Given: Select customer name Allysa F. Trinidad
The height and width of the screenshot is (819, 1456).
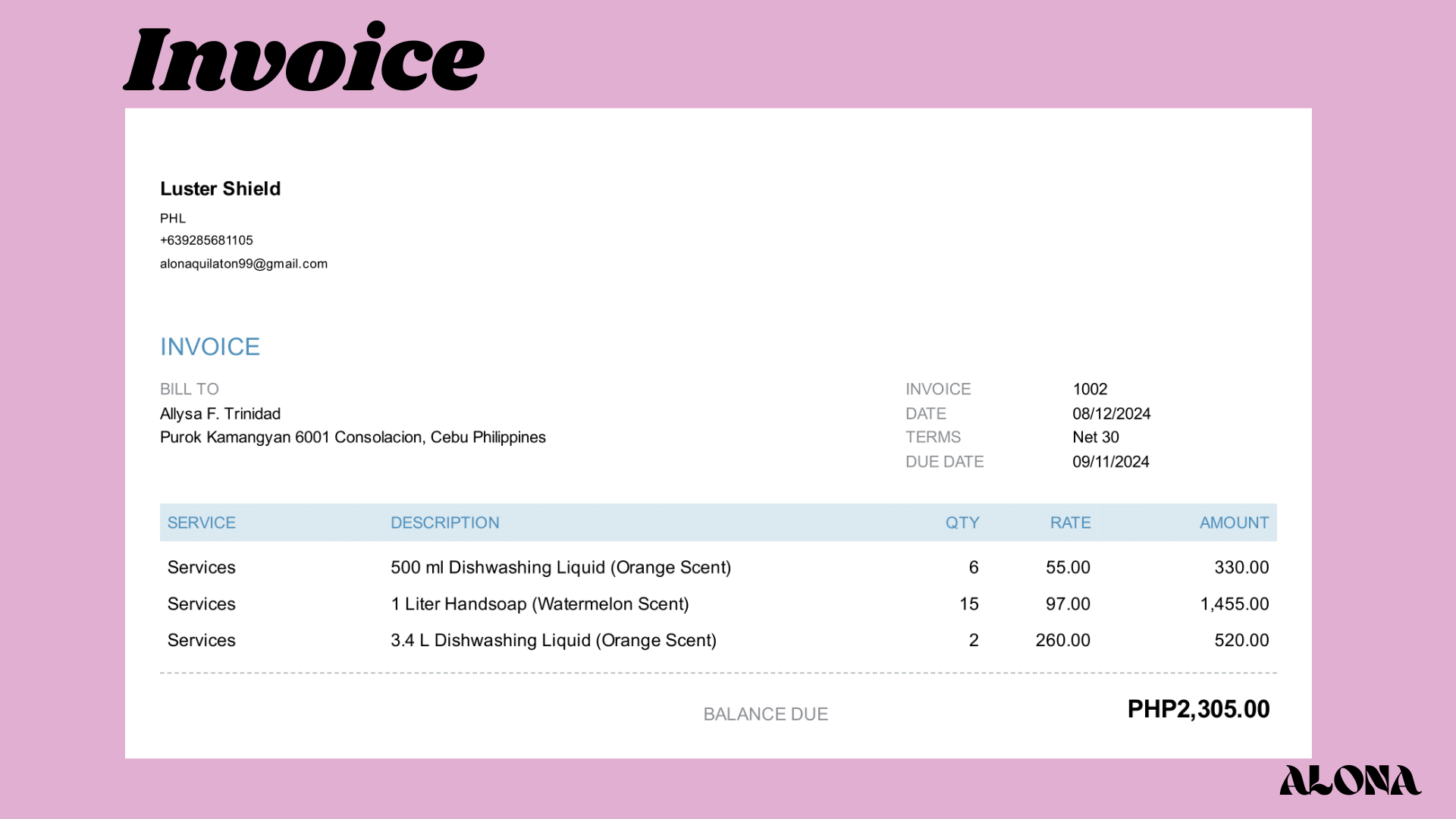Looking at the screenshot, I should [x=220, y=414].
